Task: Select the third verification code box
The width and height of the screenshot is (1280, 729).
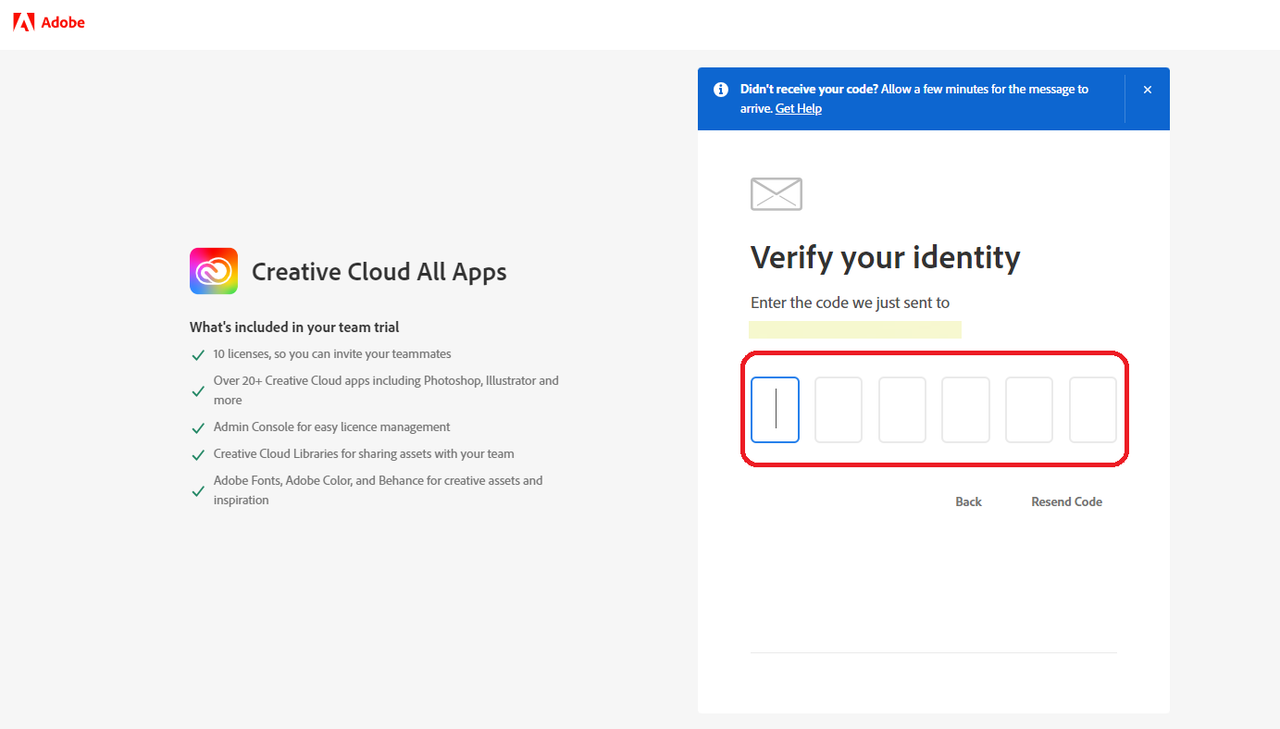Action: click(902, 409)
